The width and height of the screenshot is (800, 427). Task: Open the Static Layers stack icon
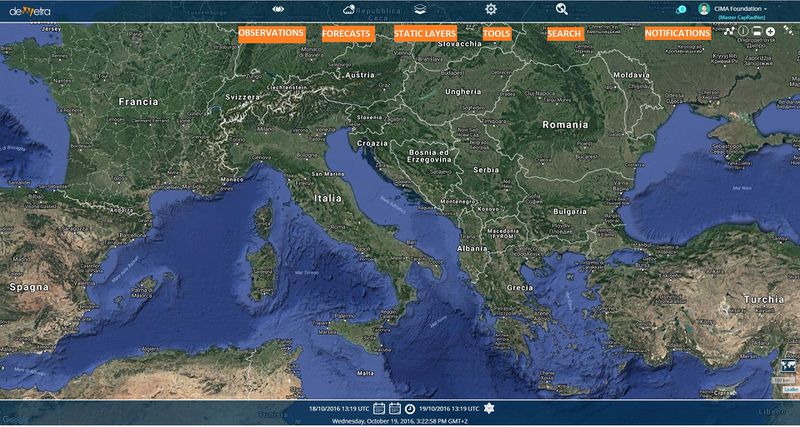[420, 9]
